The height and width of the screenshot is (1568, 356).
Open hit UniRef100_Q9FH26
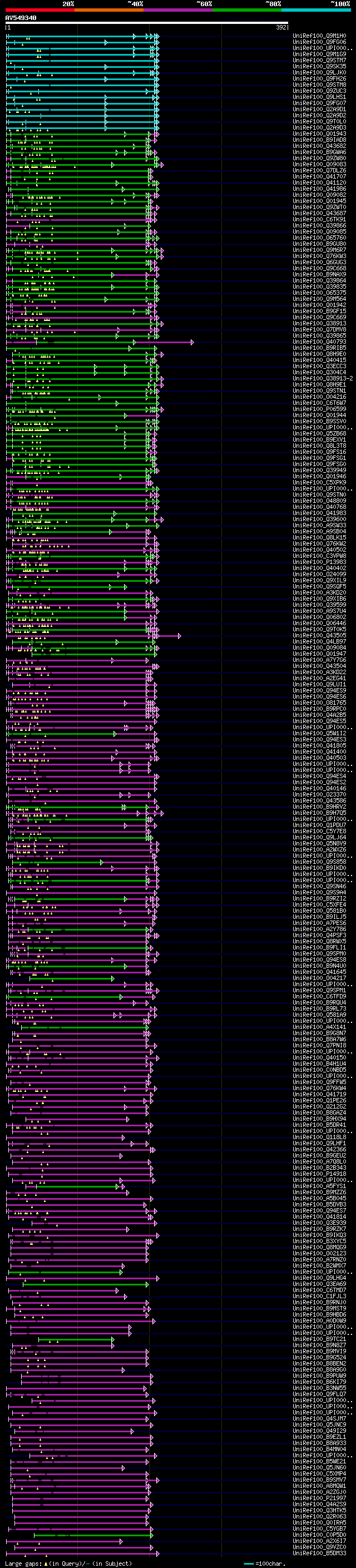point(319,78)
